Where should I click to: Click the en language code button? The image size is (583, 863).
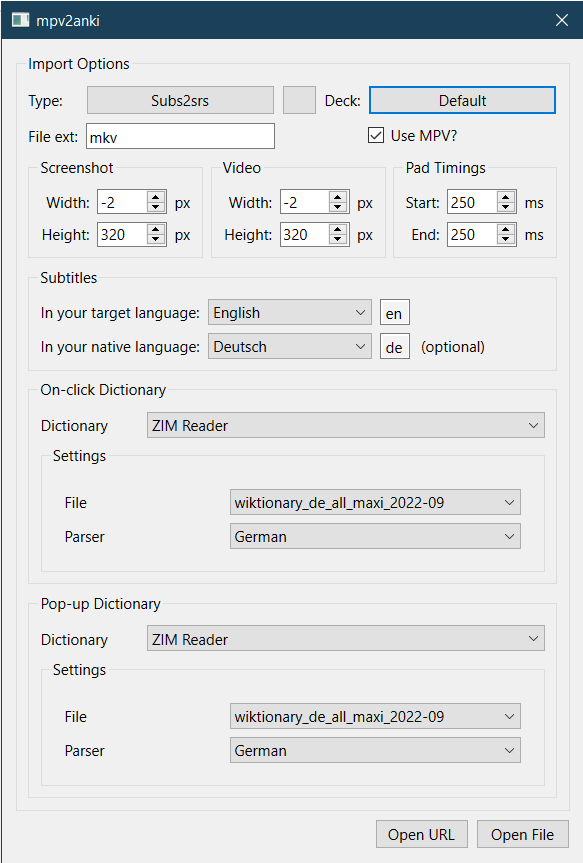coord(394,312)
